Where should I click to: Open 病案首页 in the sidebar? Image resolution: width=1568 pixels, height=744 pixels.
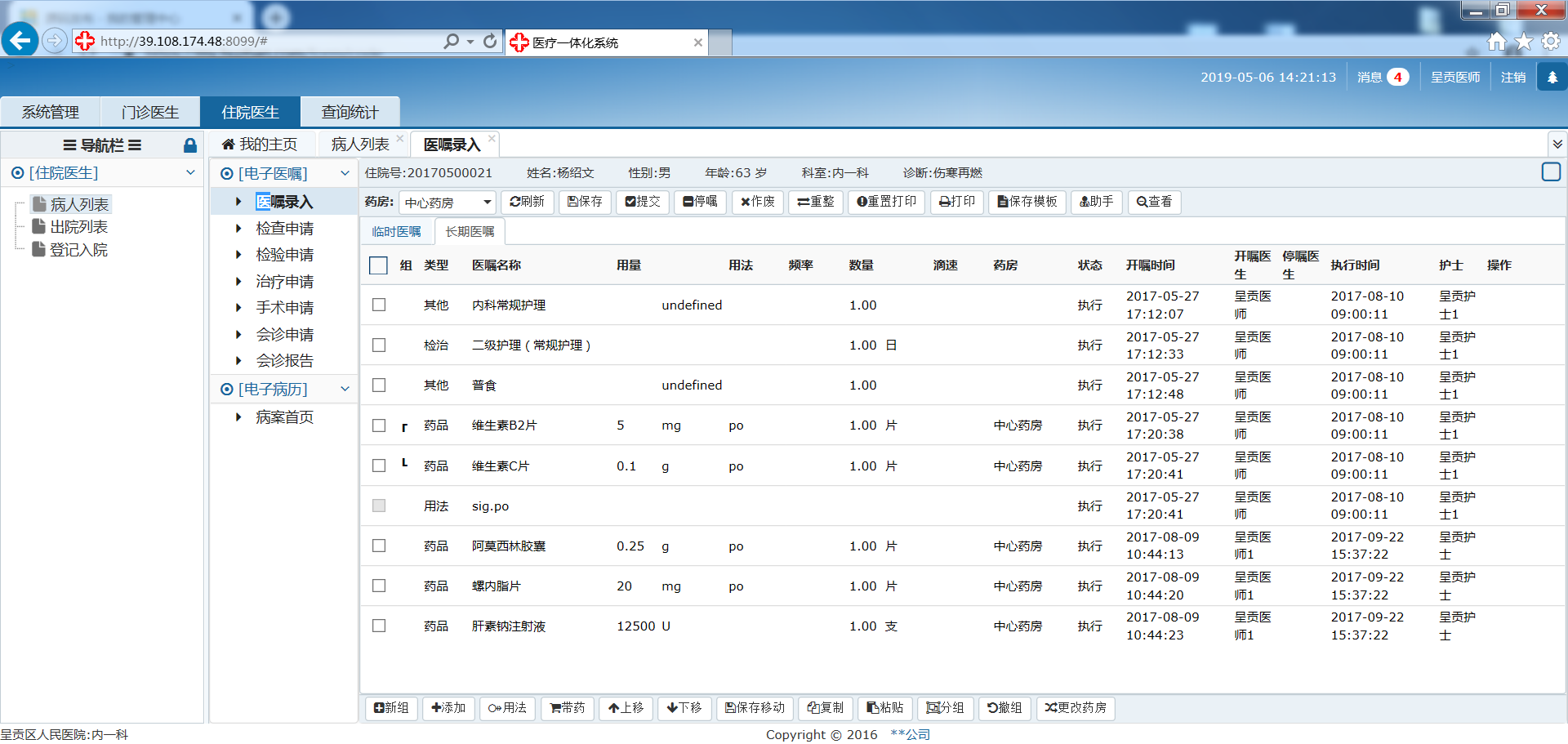point(284,417)
